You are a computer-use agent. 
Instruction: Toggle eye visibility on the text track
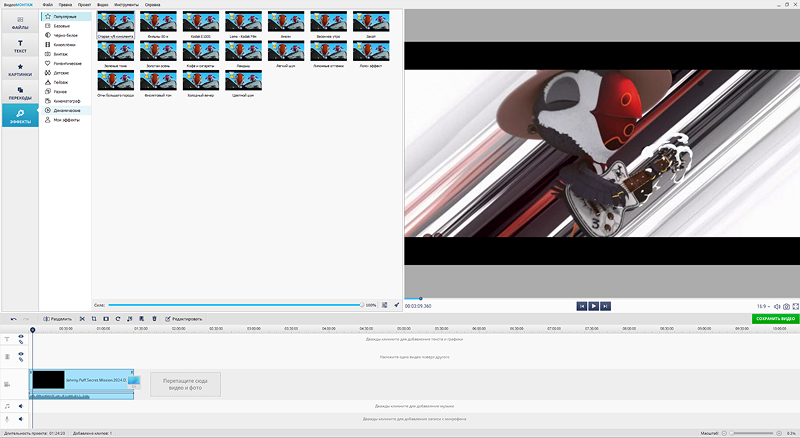point(21,336)
